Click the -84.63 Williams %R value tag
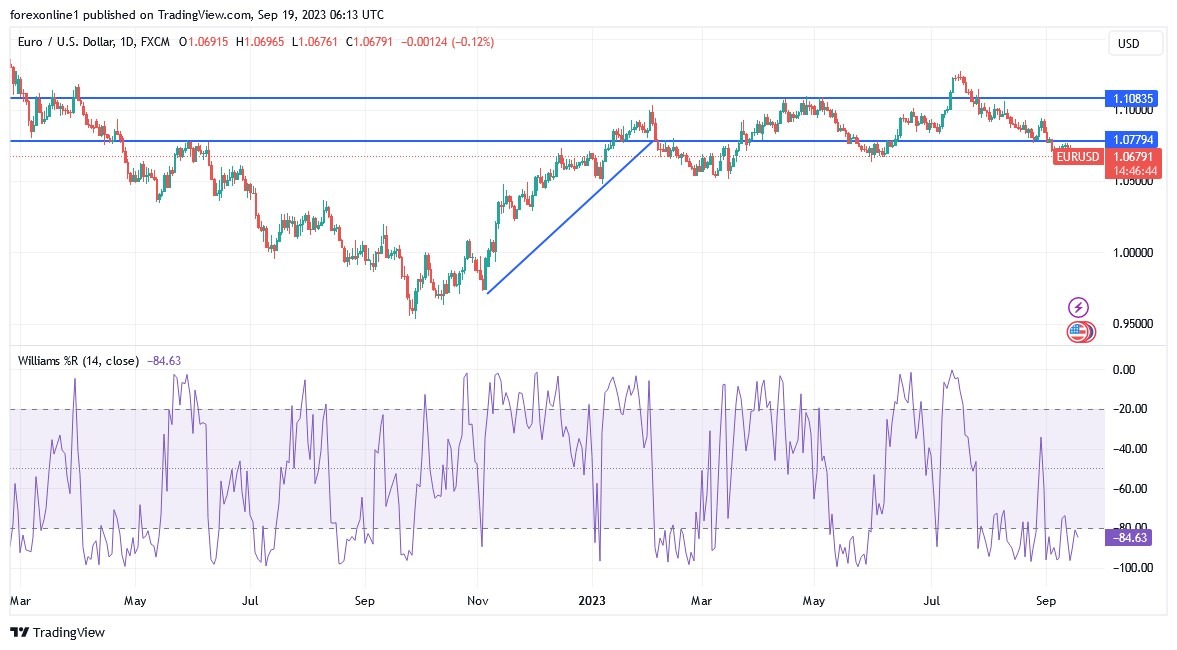This screenshot has width=1177, height=650. 1128,538
